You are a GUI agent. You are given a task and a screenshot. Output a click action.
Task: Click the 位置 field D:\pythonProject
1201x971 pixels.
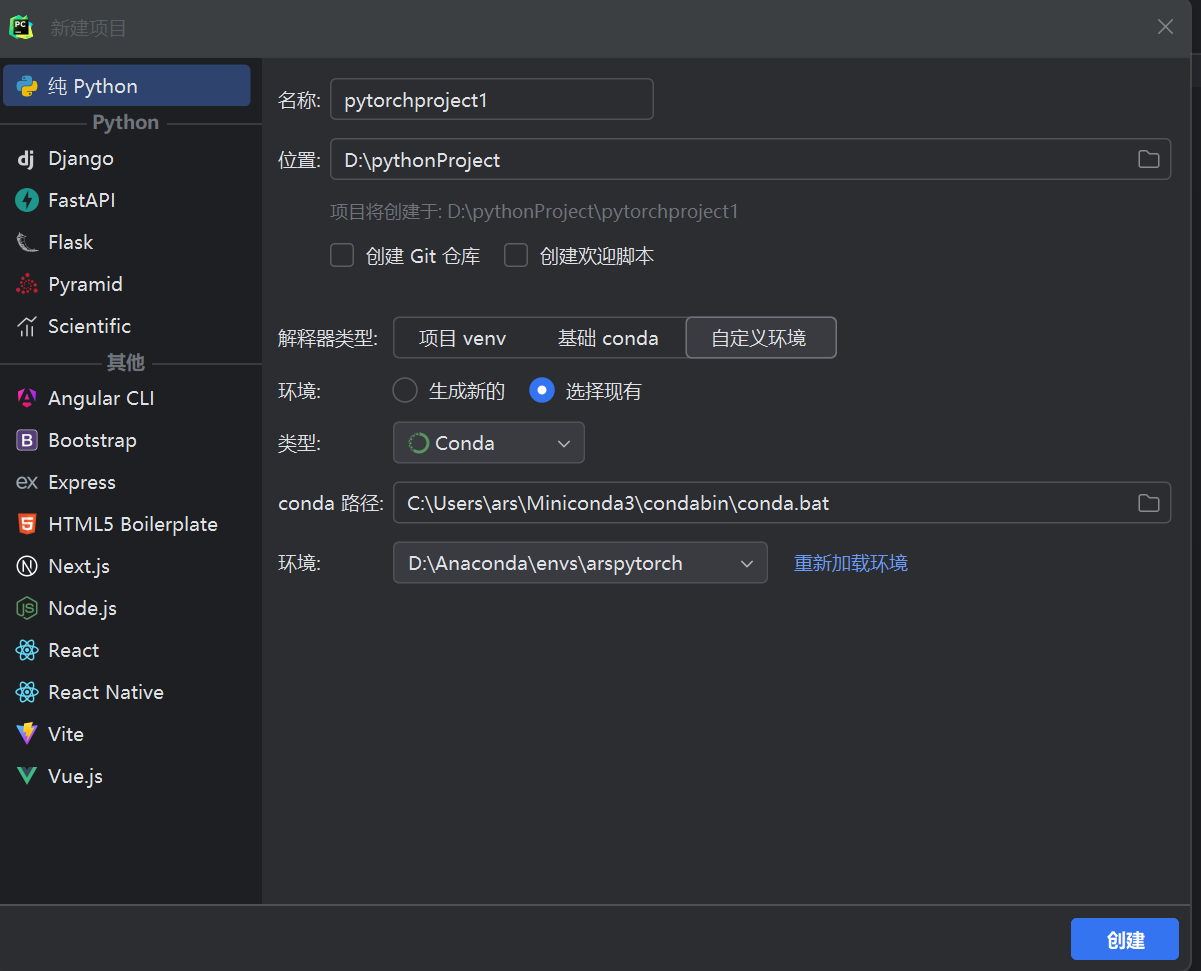click(x=751, y=159)
